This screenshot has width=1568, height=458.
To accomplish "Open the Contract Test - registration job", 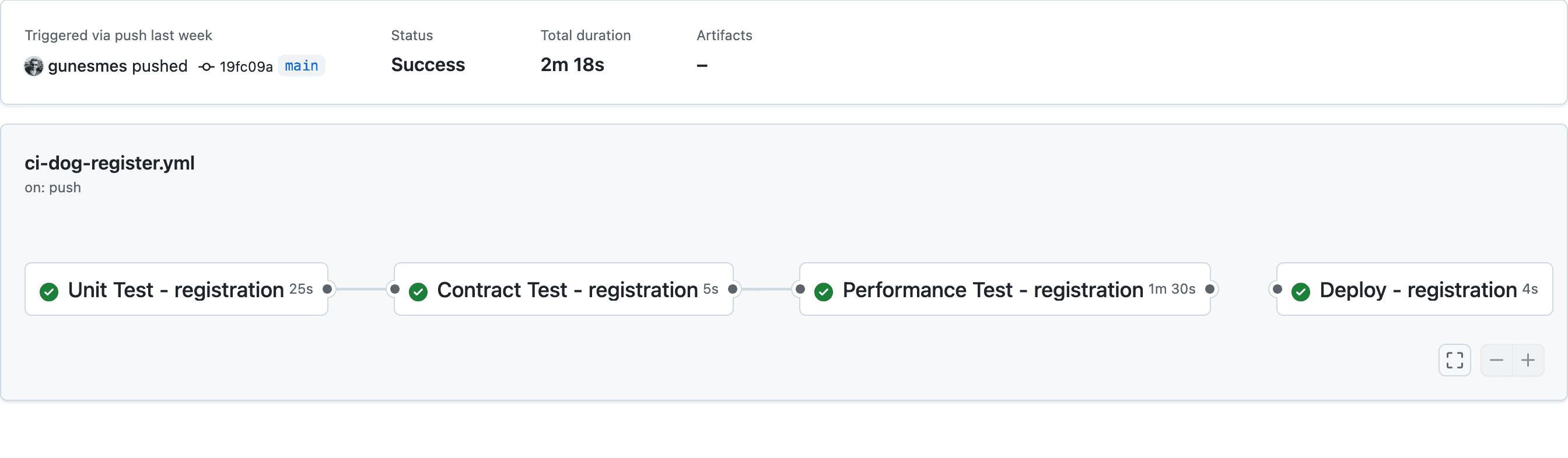I will 566,290.
